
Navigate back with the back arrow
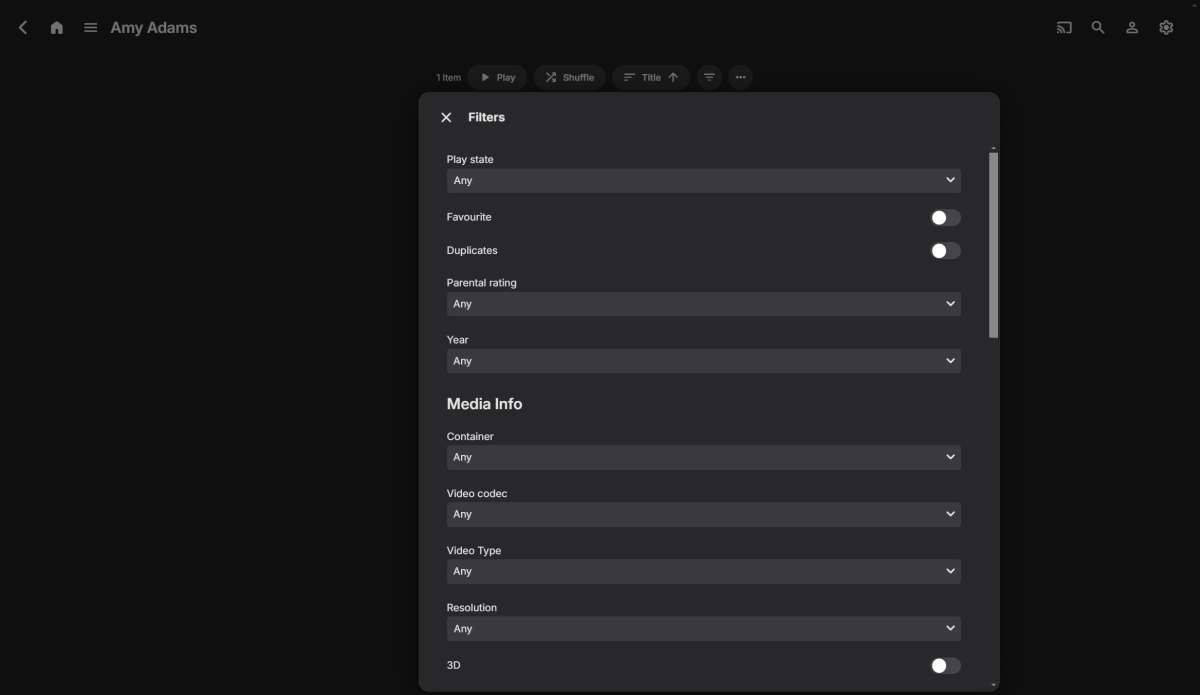point(22,27)
